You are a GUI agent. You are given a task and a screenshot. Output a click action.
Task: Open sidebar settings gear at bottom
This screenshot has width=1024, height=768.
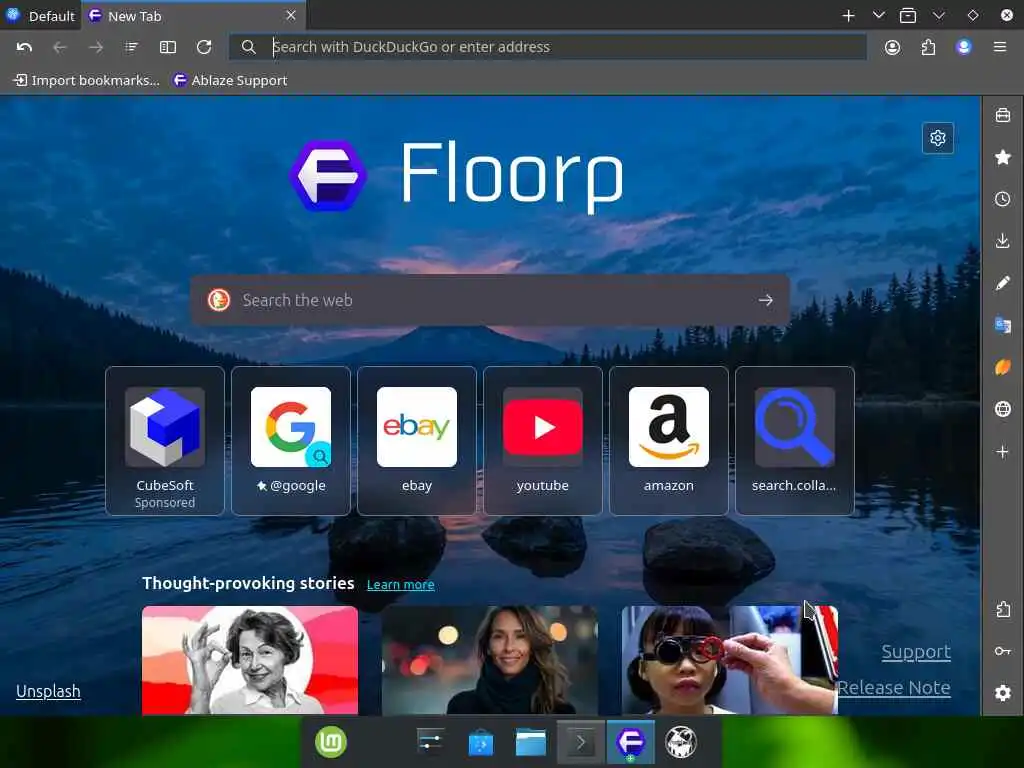(1002, 693)
